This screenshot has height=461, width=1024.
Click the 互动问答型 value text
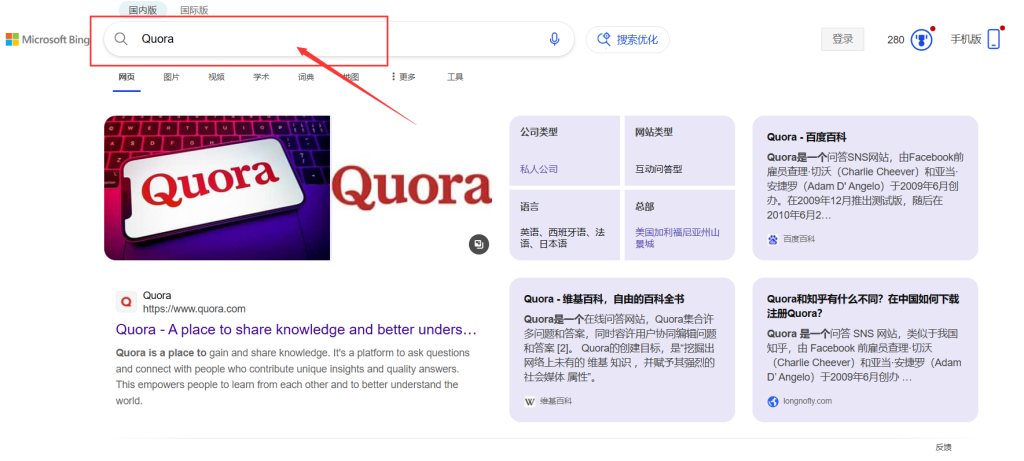659,169
